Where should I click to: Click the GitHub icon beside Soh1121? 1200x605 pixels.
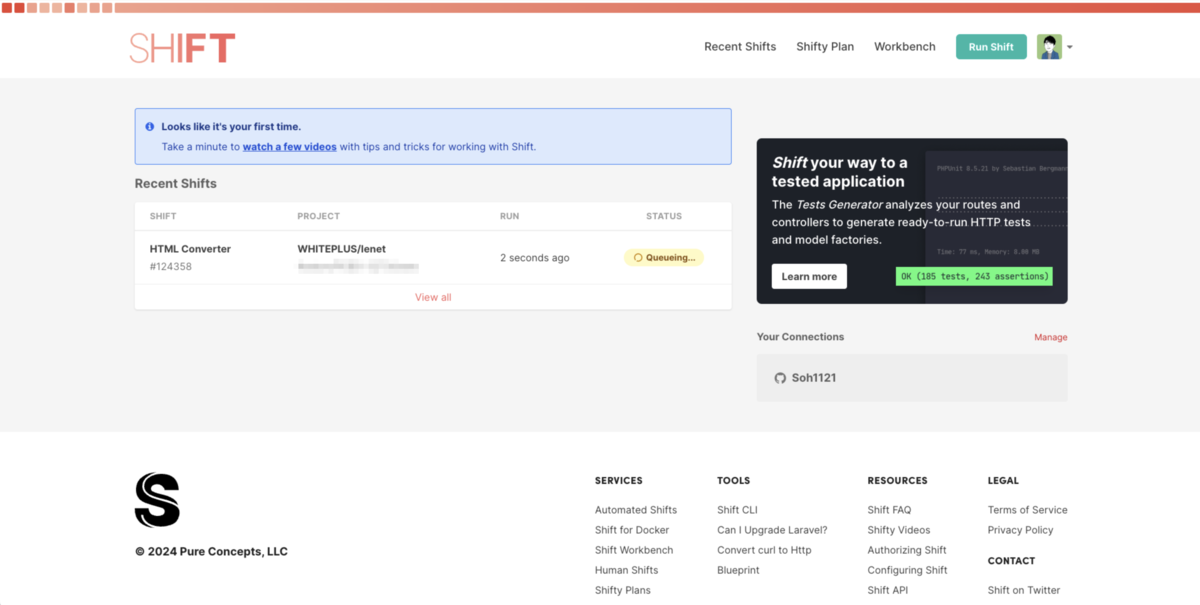[x=780, y=378]
